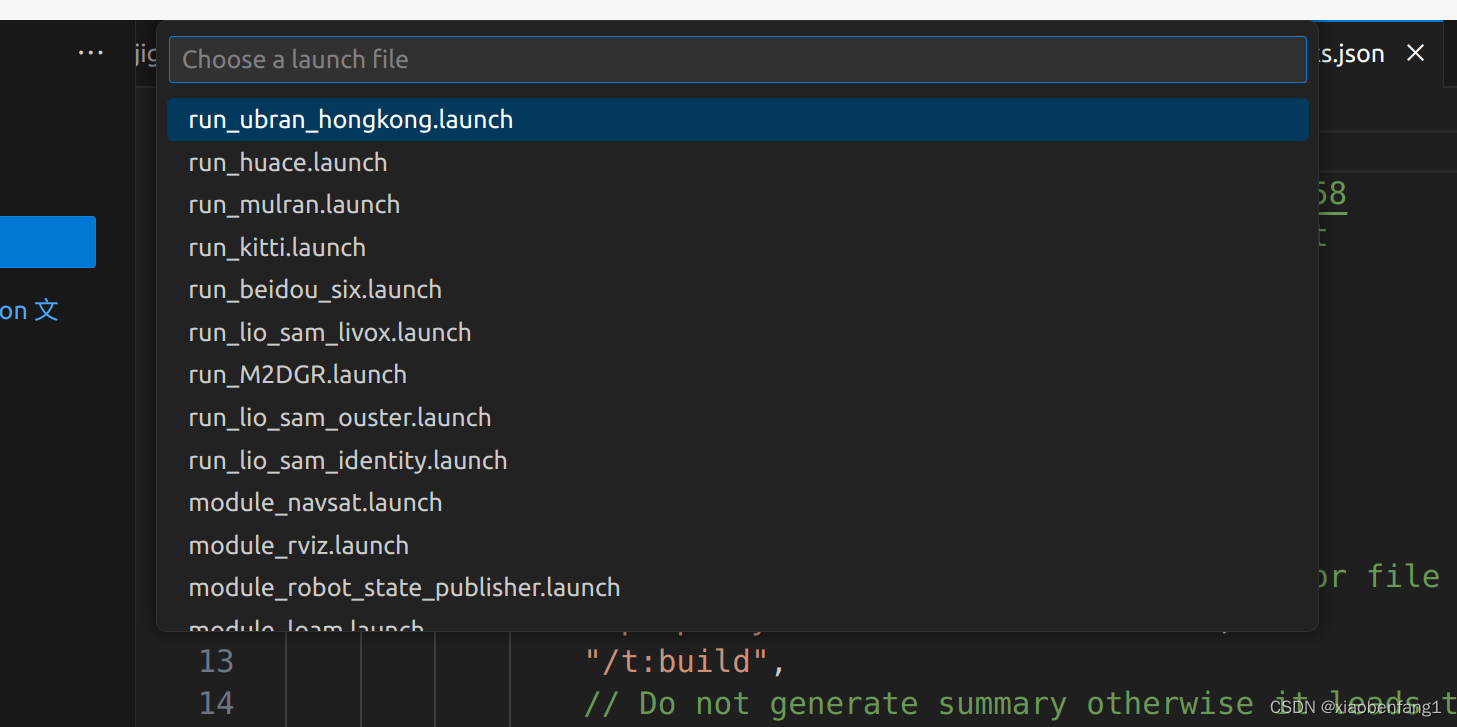Select run_ubran_hongkong.launch
This screenshot has height=727, width=1457.
coord(737,119)
